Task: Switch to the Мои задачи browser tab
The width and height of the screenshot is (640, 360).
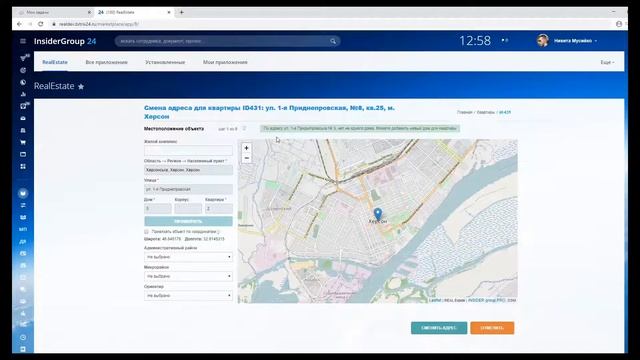Action: [x=53, y=12]
